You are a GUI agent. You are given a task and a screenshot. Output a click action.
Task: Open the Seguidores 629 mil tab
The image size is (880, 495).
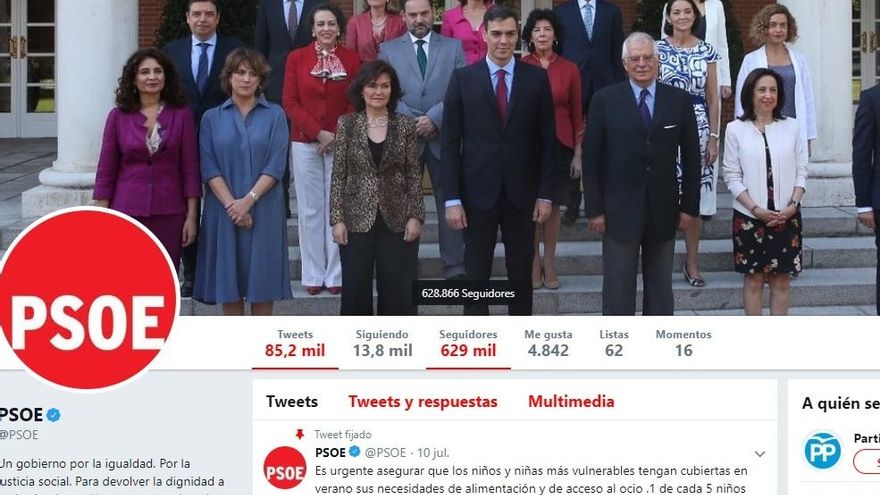coord(468,343)
